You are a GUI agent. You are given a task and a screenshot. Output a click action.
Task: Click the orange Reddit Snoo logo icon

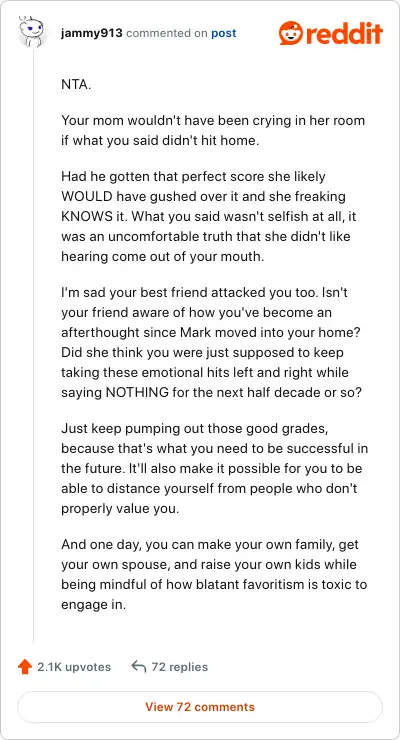click(290, 33)
